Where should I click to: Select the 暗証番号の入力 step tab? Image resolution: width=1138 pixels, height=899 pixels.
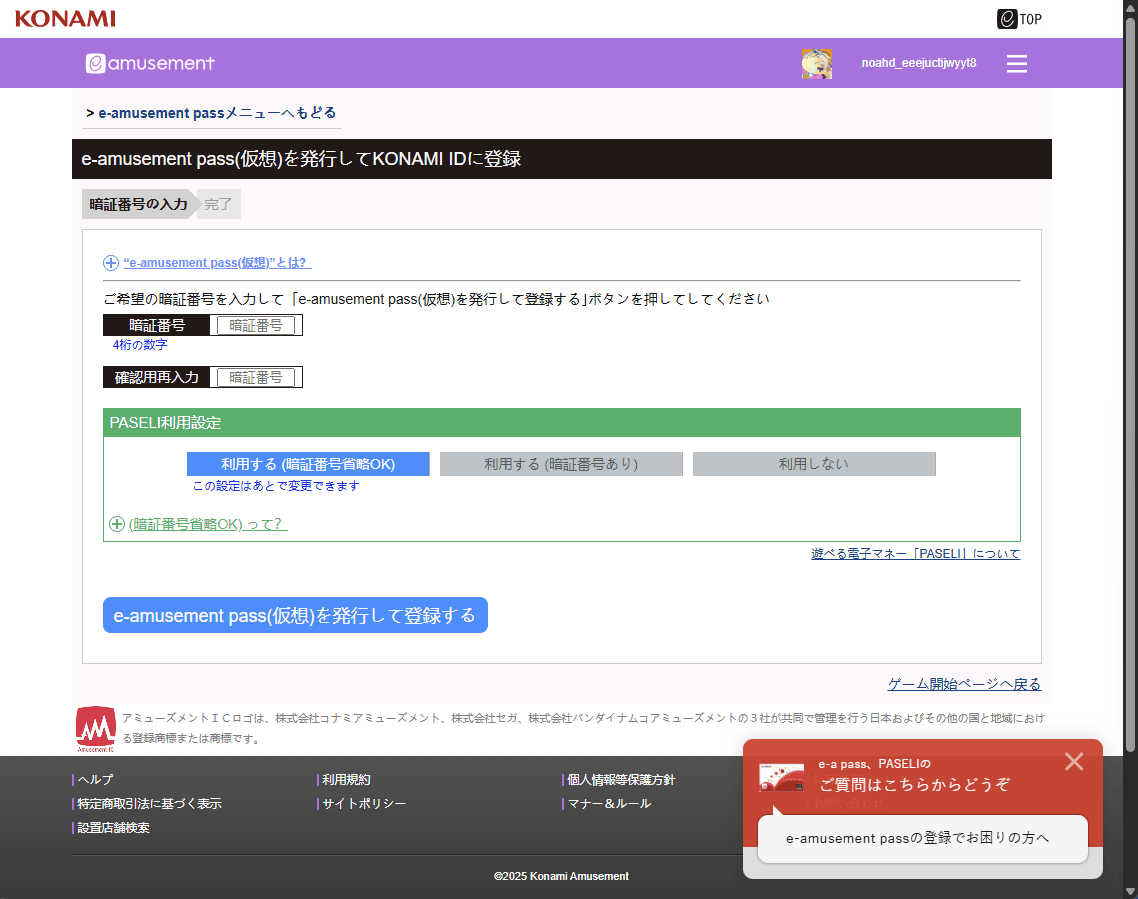139,205
